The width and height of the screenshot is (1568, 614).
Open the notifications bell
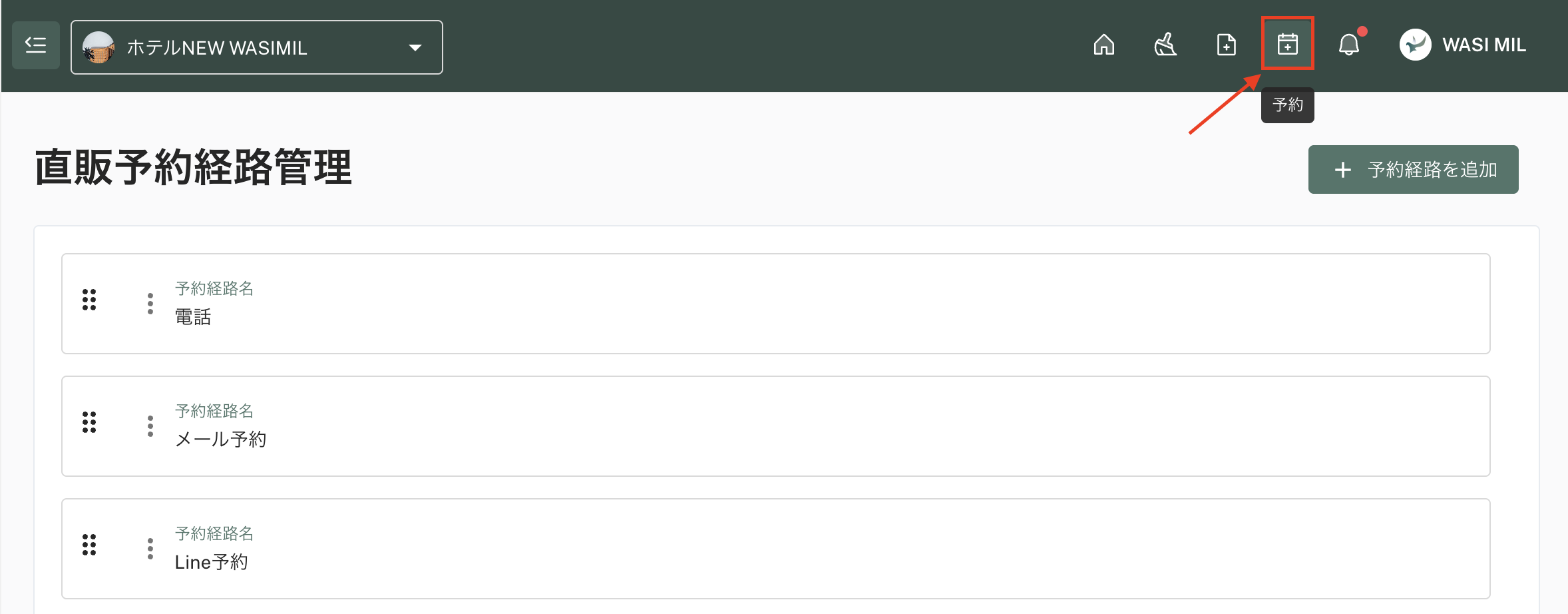[x=1349, y=45]
